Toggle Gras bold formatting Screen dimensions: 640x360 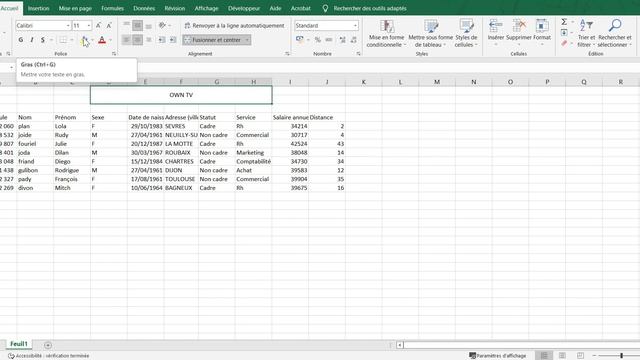click(20, 40)
